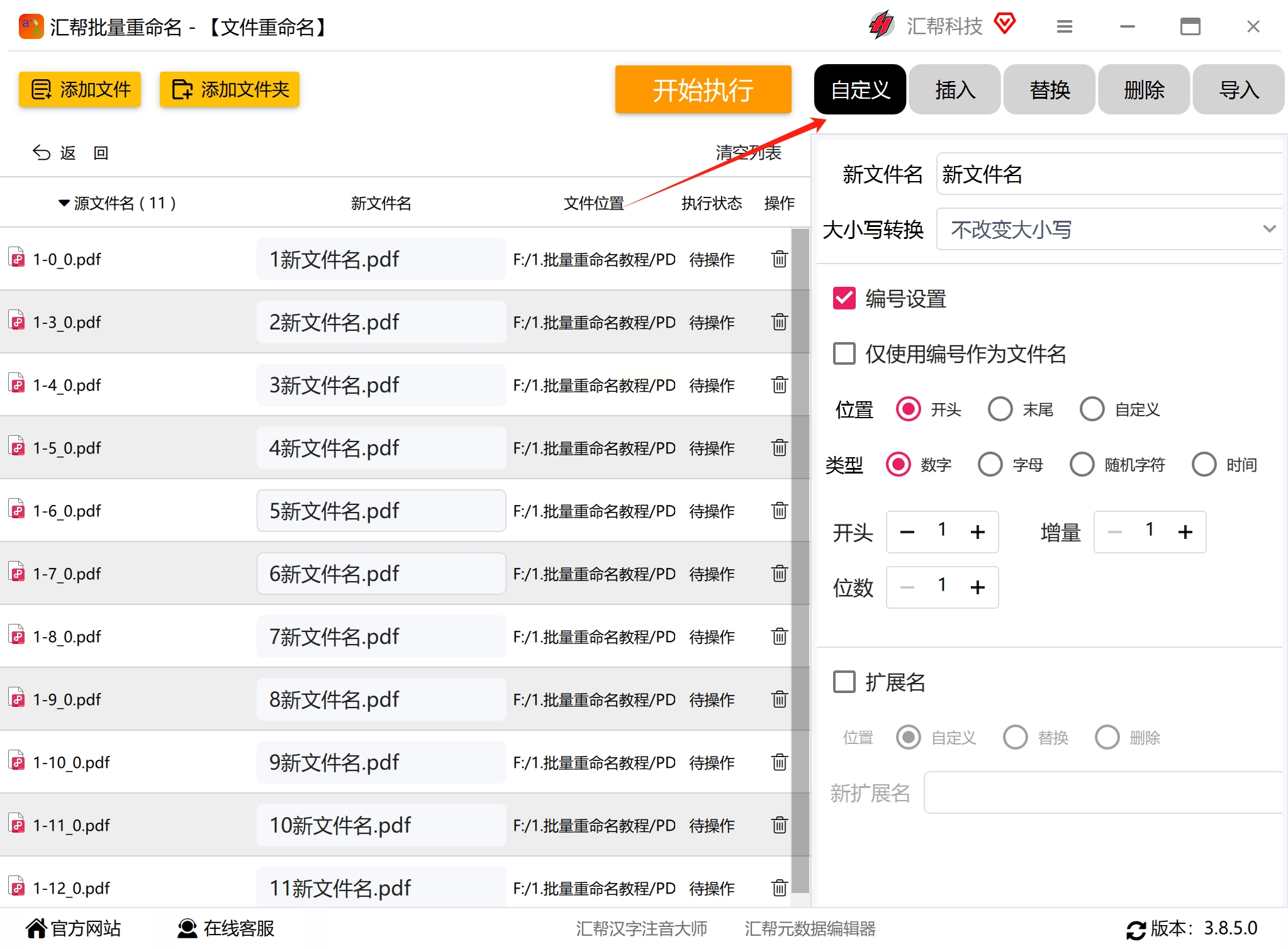Remove 1-11_0.pdf using its trash icon
Screen dimensions: 1288x949
779,825
